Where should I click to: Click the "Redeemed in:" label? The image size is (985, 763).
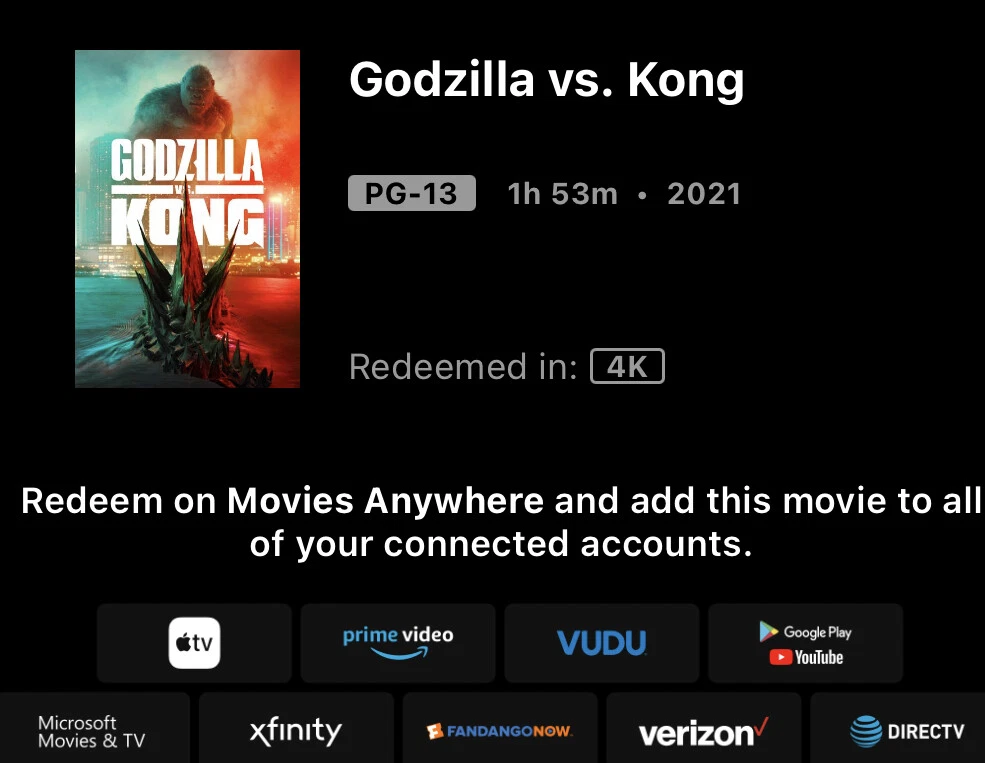pos(463,367)
